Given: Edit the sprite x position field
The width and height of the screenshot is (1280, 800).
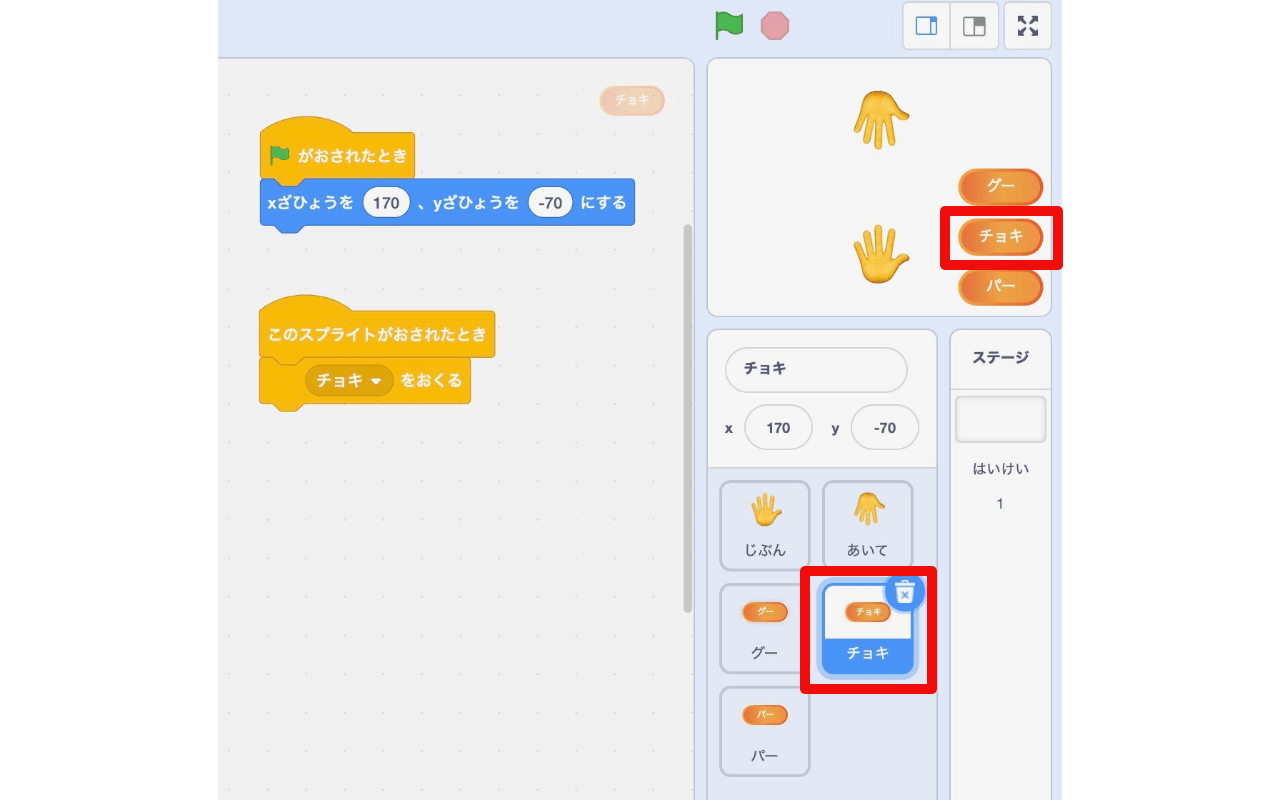Looking at the screenshot, I should coord(778,428).
